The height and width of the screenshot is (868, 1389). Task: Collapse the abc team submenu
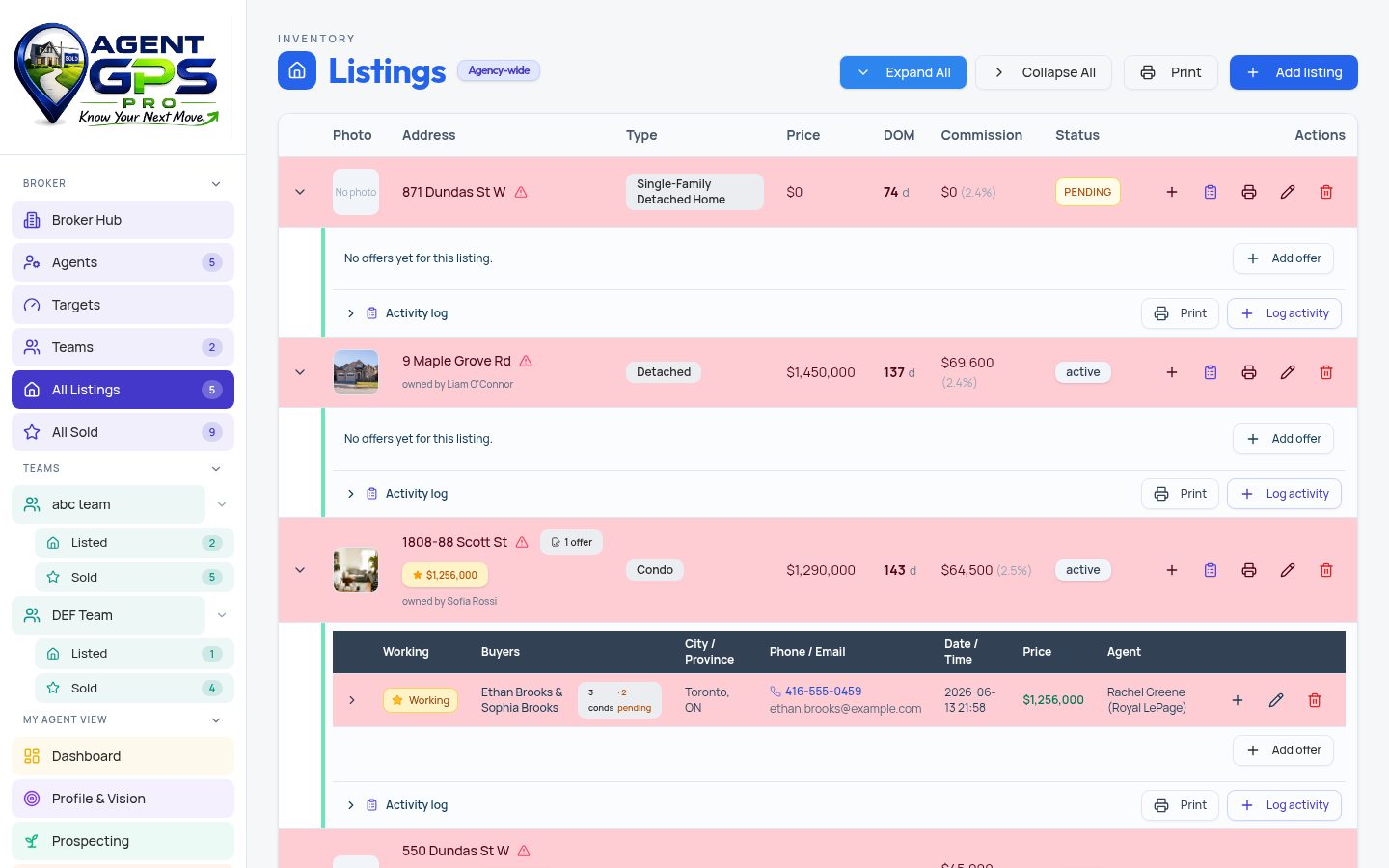pyautogui.click(x=222, y=504)
